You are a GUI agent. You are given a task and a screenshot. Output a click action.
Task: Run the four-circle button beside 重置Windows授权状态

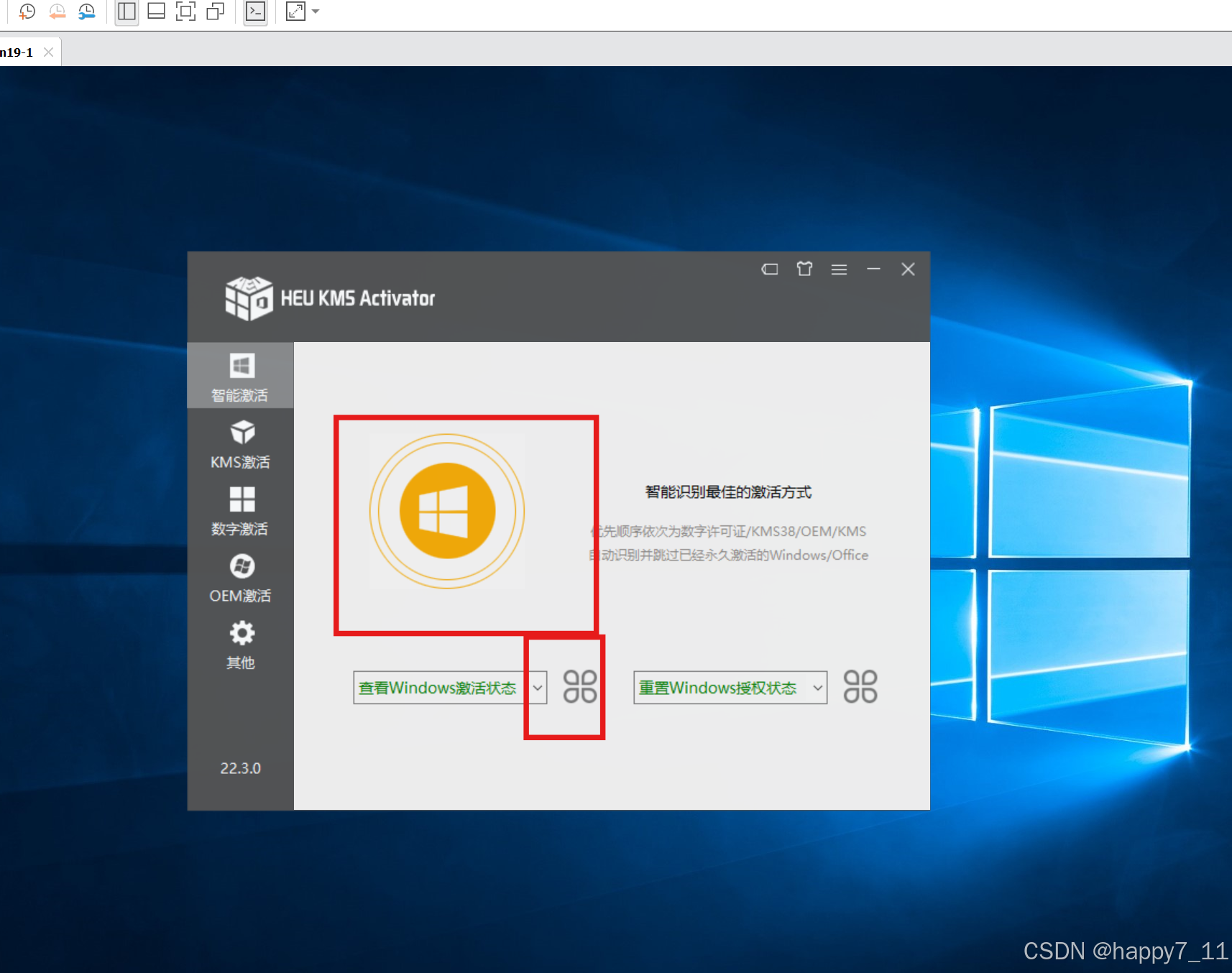860,686
